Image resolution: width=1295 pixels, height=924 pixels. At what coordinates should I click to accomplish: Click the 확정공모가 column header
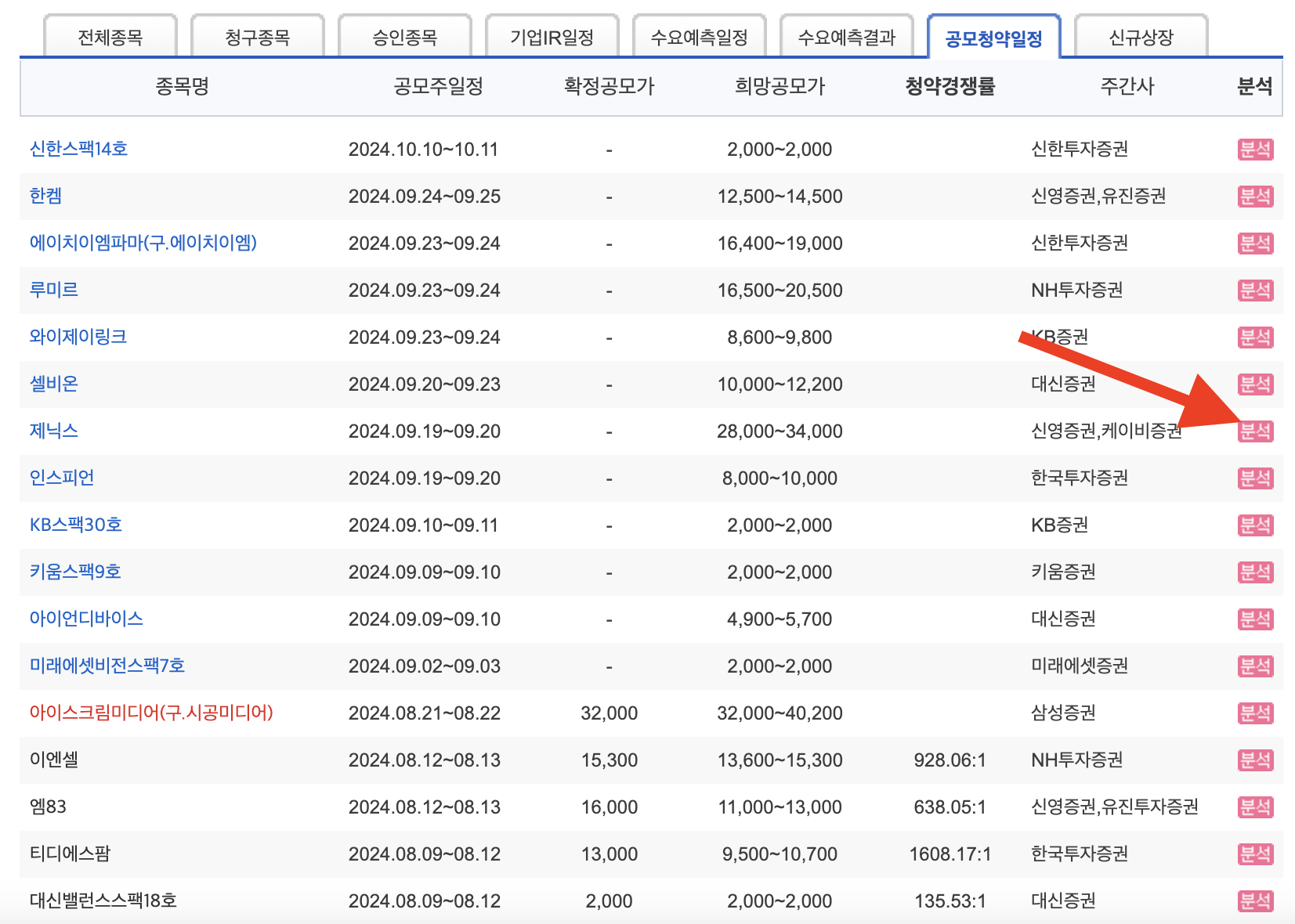(609, 86)
